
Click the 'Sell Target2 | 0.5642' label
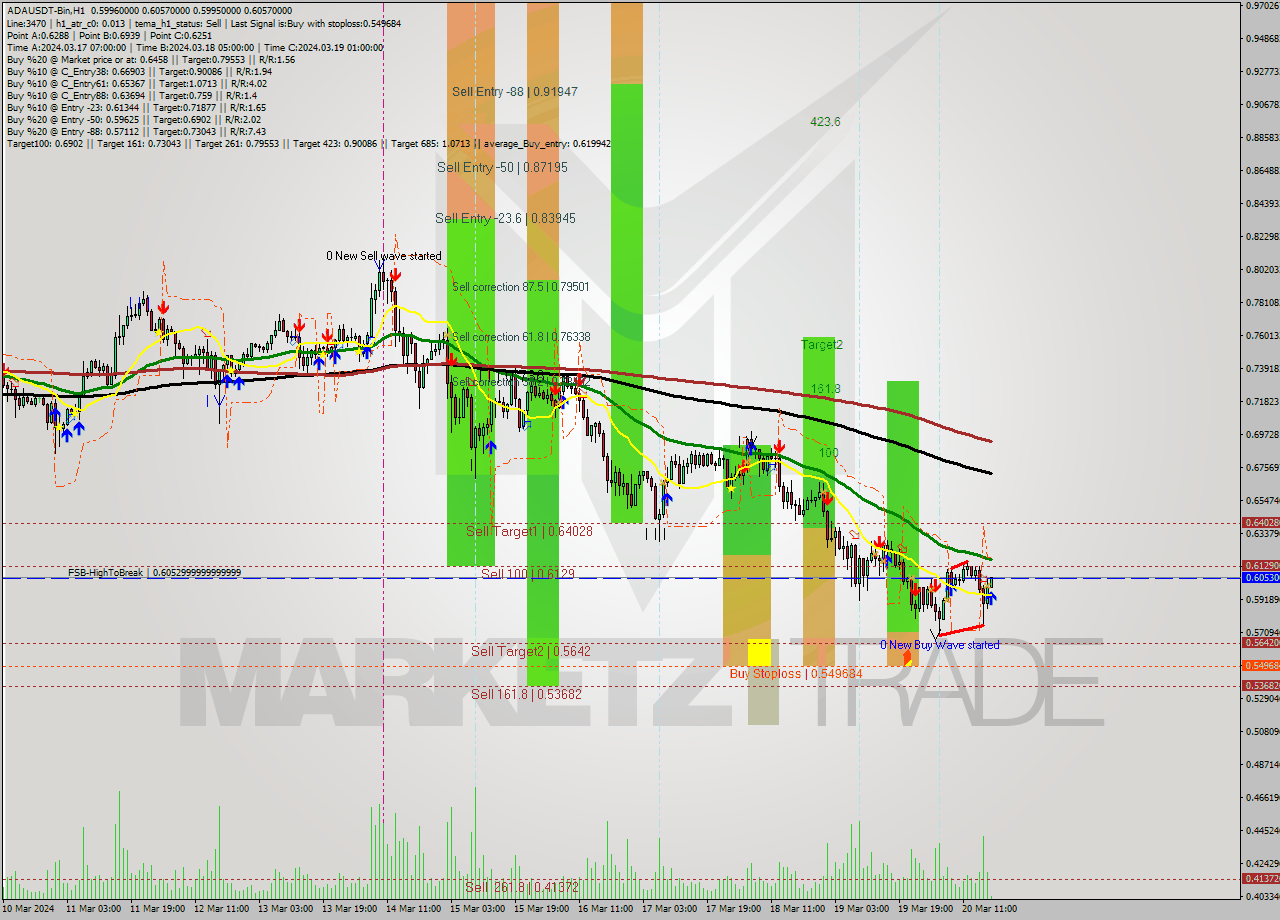point(530,651)
